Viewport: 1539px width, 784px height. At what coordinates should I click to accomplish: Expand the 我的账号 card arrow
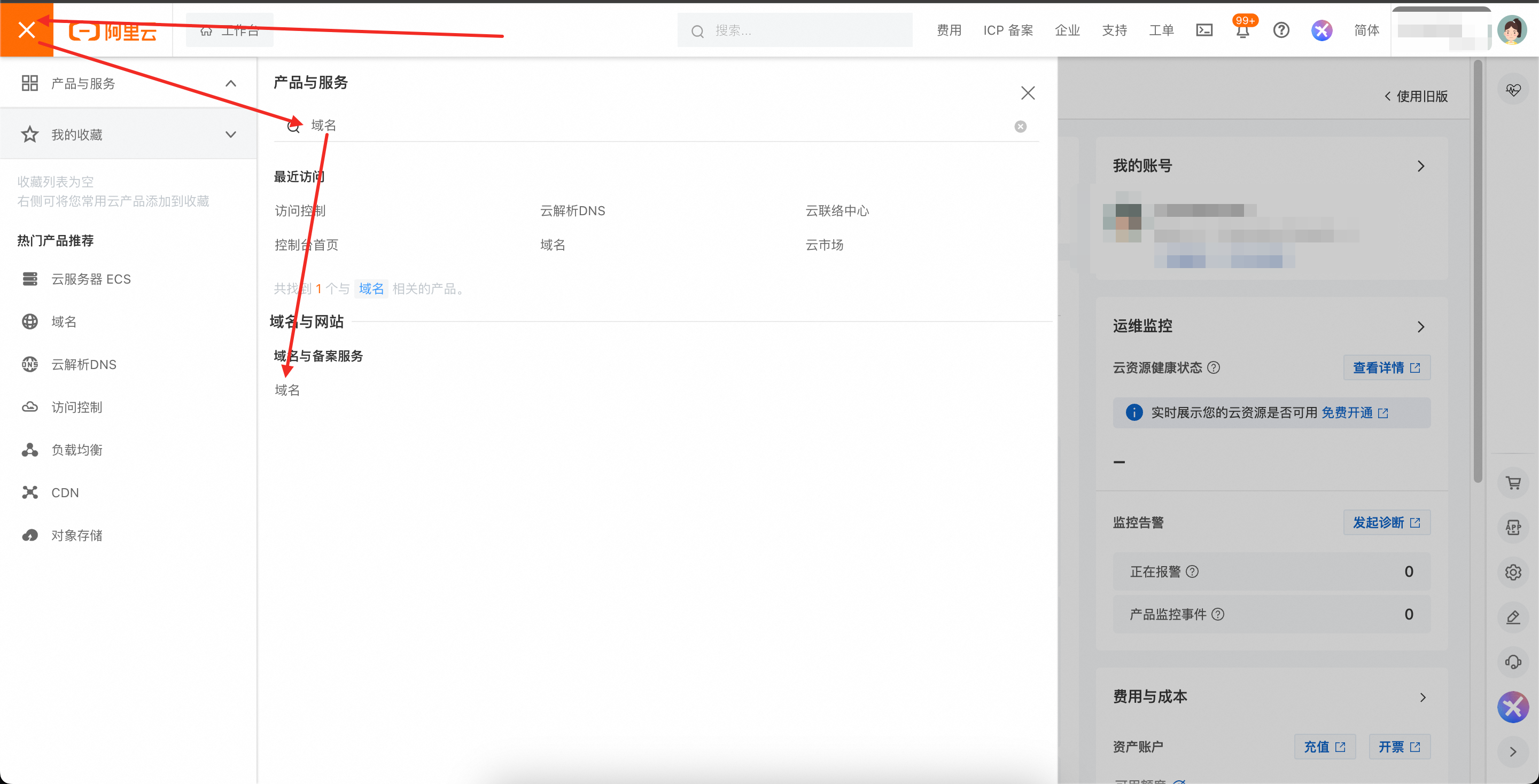point(1421,166)
